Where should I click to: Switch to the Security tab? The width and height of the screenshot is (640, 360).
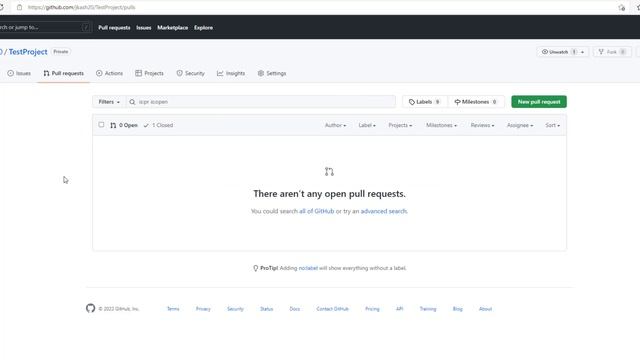click(x=190, y=73)
